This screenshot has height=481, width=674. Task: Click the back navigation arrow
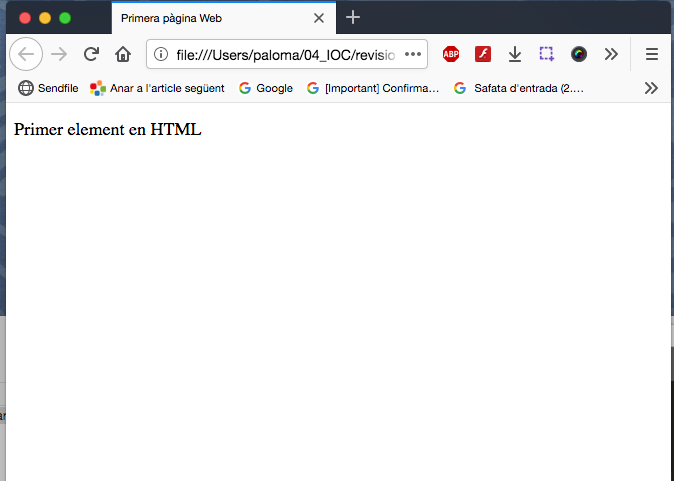click(26, 54)
